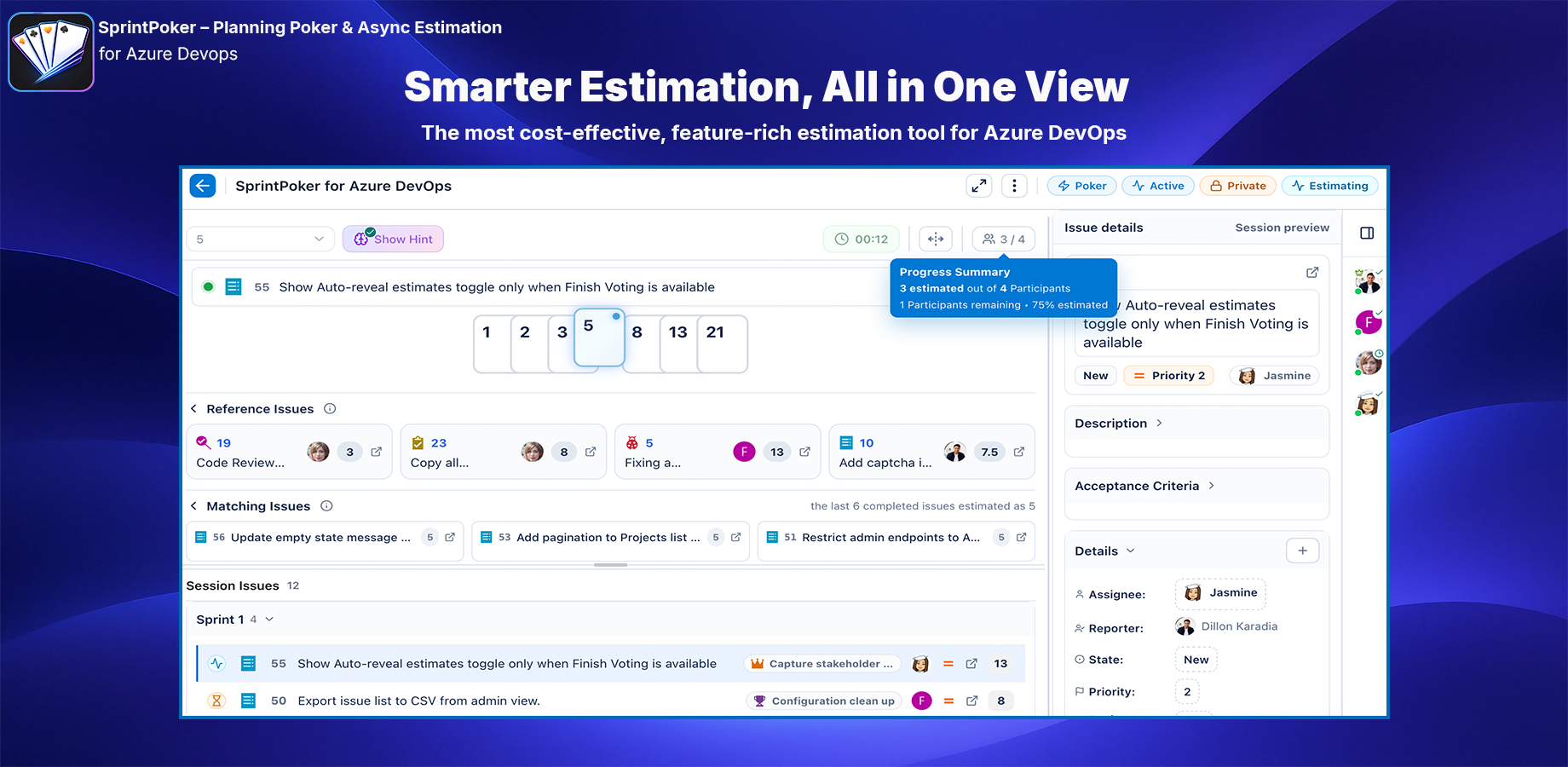This screenshot has width=1568, height=767.
Task: Click the blue back arrow button
Action: click(203, 186)
